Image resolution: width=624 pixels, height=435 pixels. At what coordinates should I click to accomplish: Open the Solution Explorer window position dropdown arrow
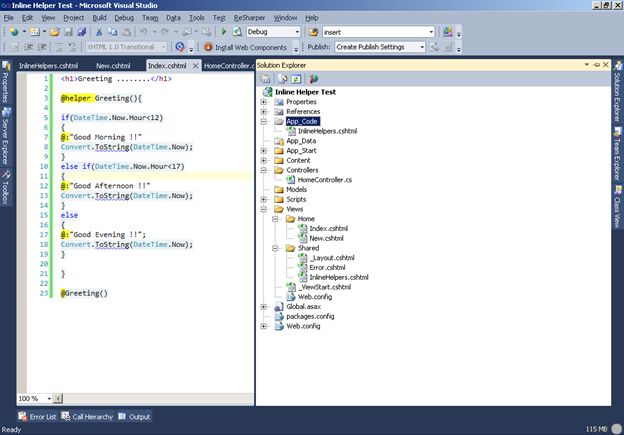click(587, 64)
